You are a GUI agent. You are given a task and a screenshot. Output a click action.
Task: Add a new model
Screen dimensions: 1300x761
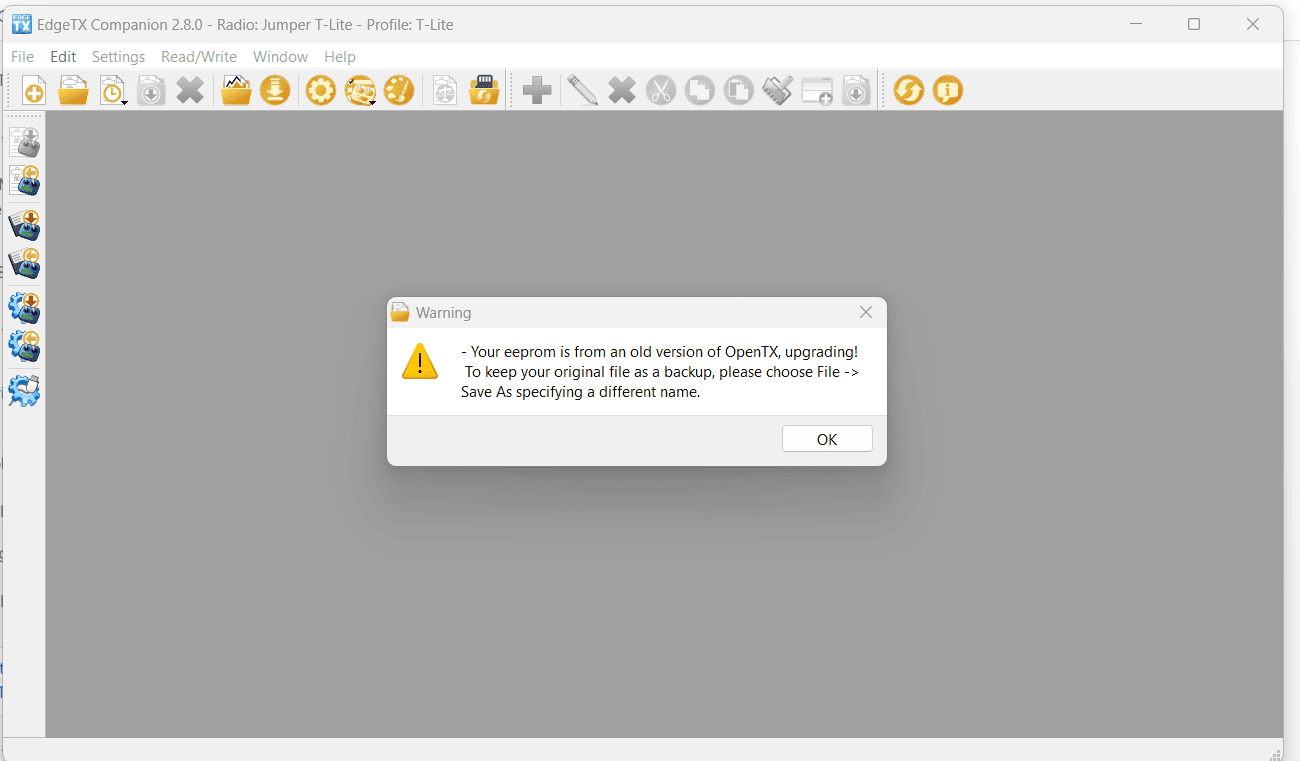point(536,90)
